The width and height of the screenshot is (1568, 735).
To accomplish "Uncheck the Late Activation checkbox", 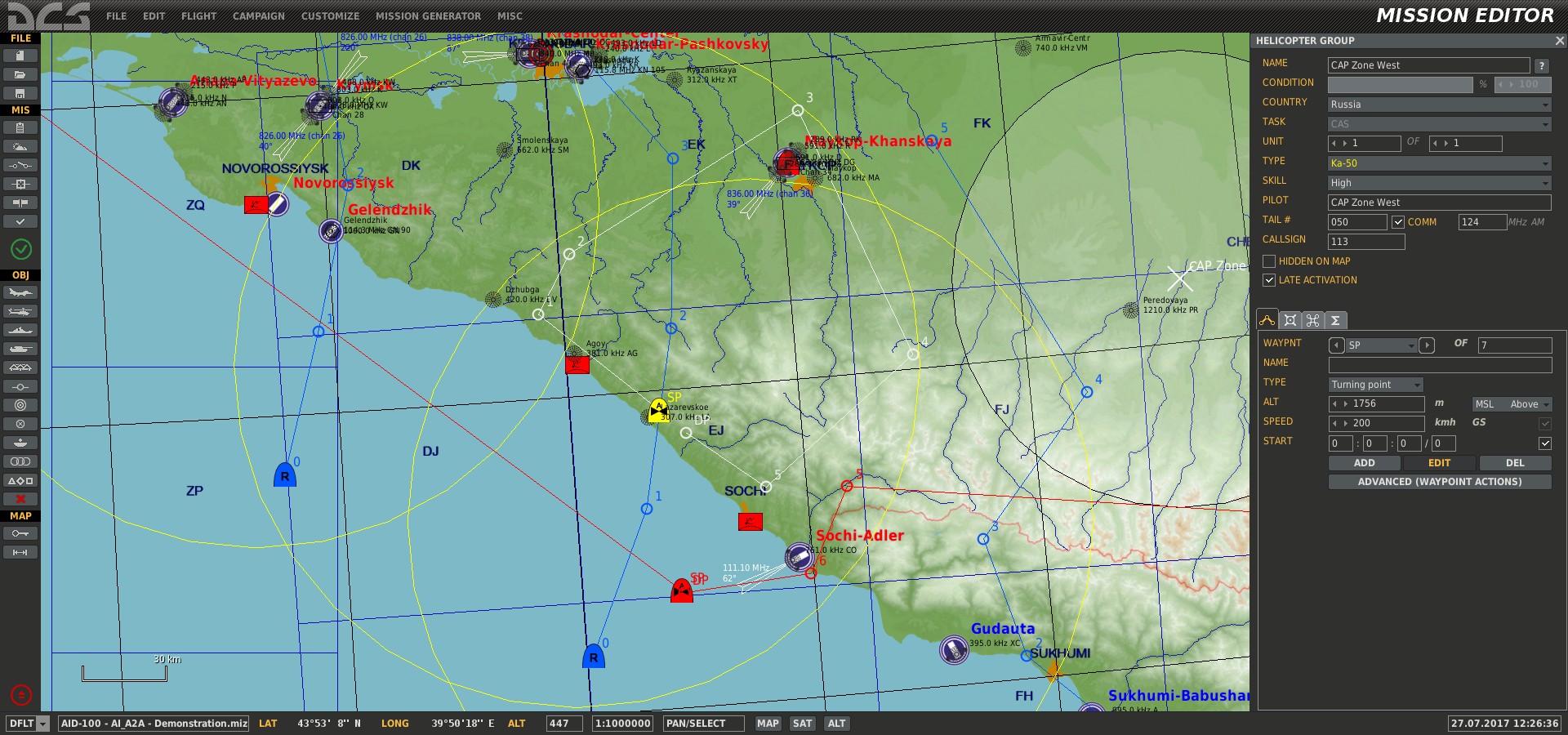I will pos(1269,280).
